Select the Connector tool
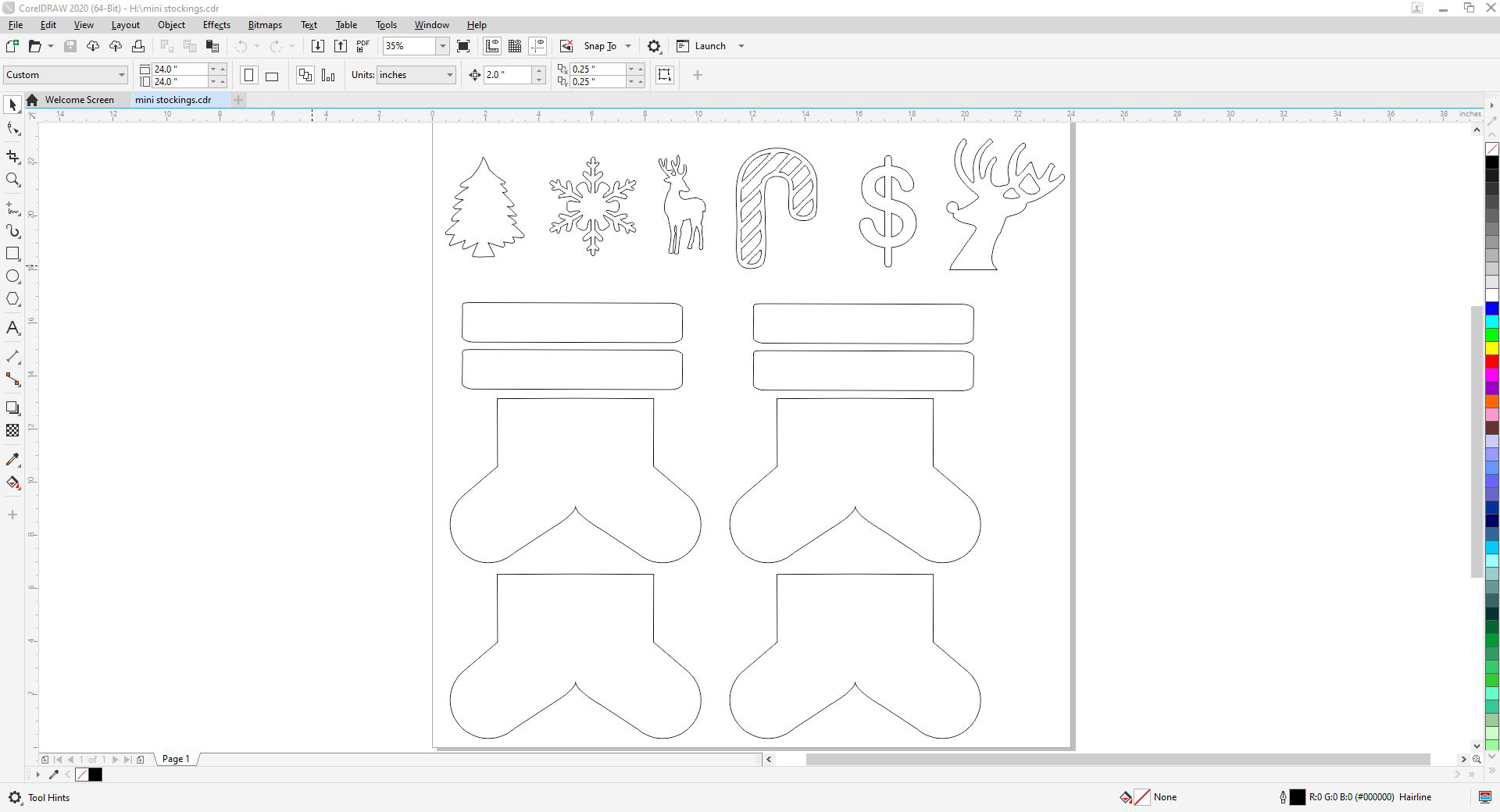This screenshot has width=1500, height=812. click(12, 379)
